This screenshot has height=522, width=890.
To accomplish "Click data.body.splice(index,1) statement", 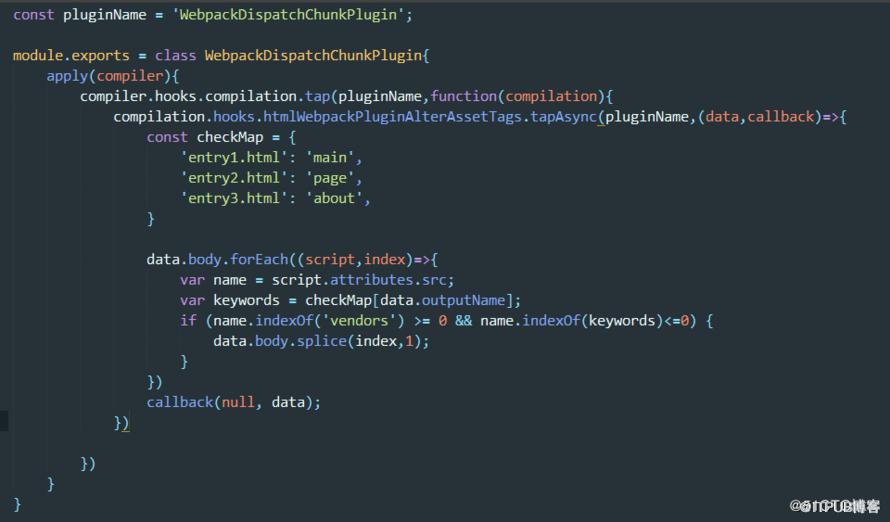I will [321, 342].
